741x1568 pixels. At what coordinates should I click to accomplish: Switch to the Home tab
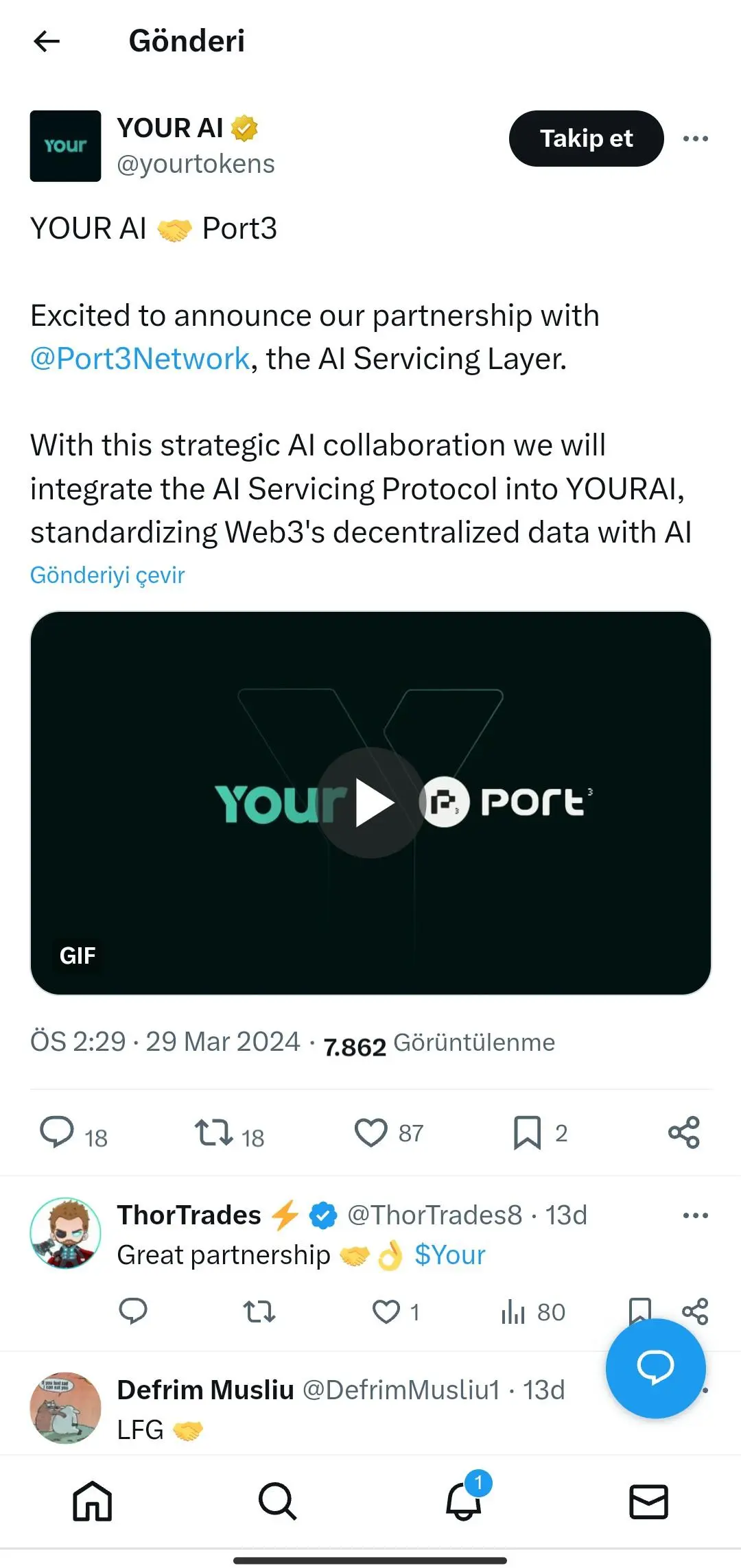click(93, 1501)
